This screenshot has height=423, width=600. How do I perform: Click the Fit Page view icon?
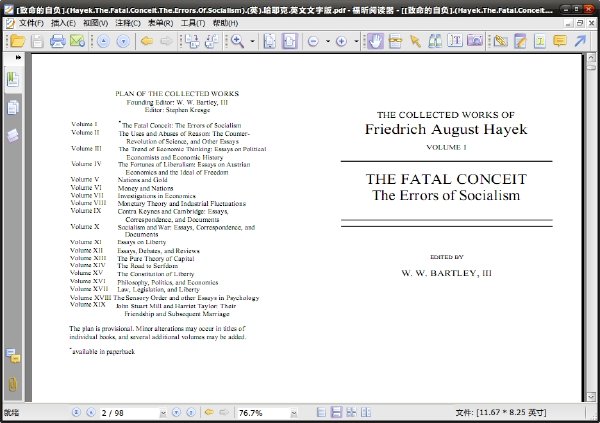(x=270, y=41)
